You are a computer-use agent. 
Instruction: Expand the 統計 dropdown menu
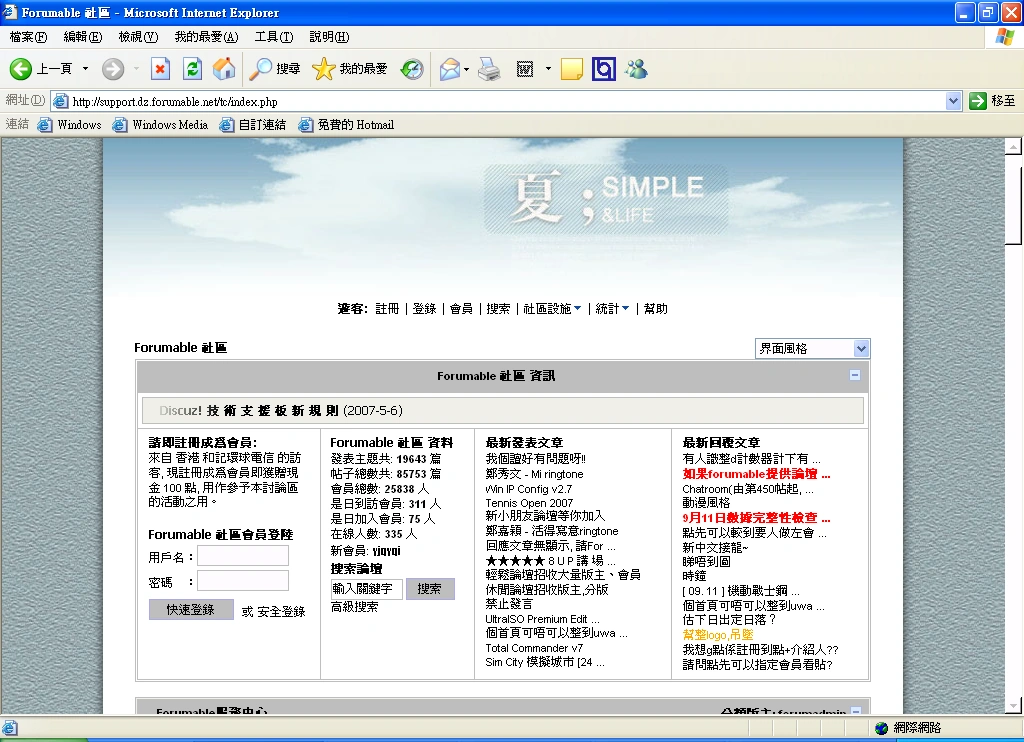point(613,309)
